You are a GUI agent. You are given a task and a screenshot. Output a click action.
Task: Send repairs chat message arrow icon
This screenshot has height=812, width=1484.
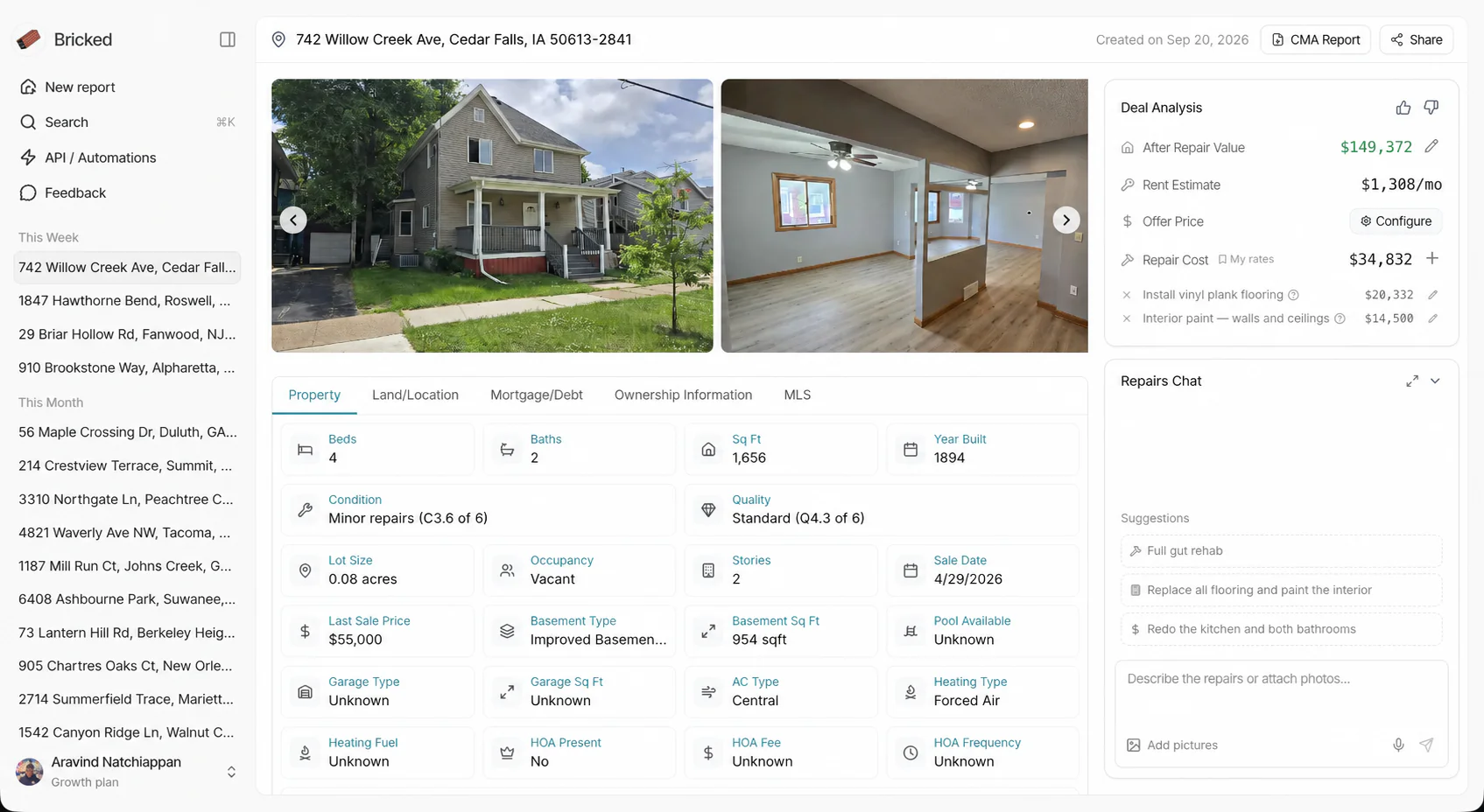point(1426,745)
